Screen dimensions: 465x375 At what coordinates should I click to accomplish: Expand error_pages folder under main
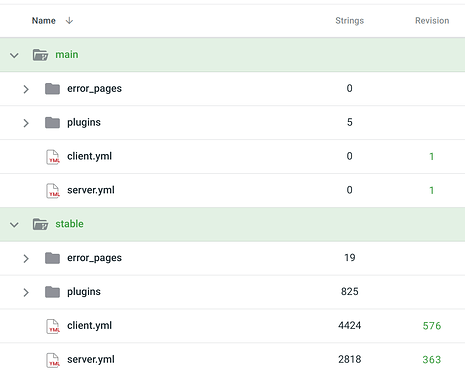26,89
